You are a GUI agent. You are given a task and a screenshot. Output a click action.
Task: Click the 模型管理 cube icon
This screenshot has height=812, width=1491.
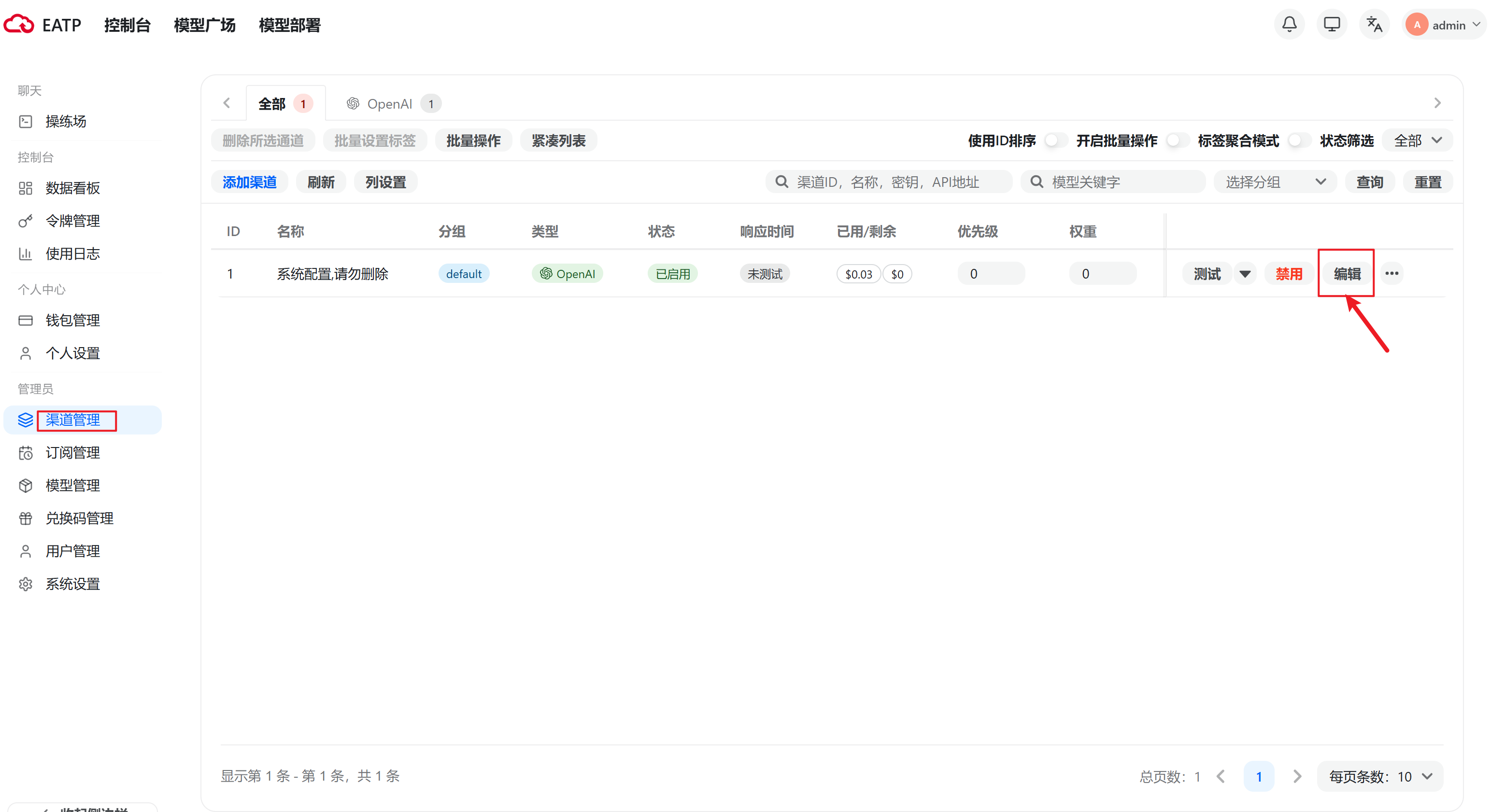(x=26, y=486)
